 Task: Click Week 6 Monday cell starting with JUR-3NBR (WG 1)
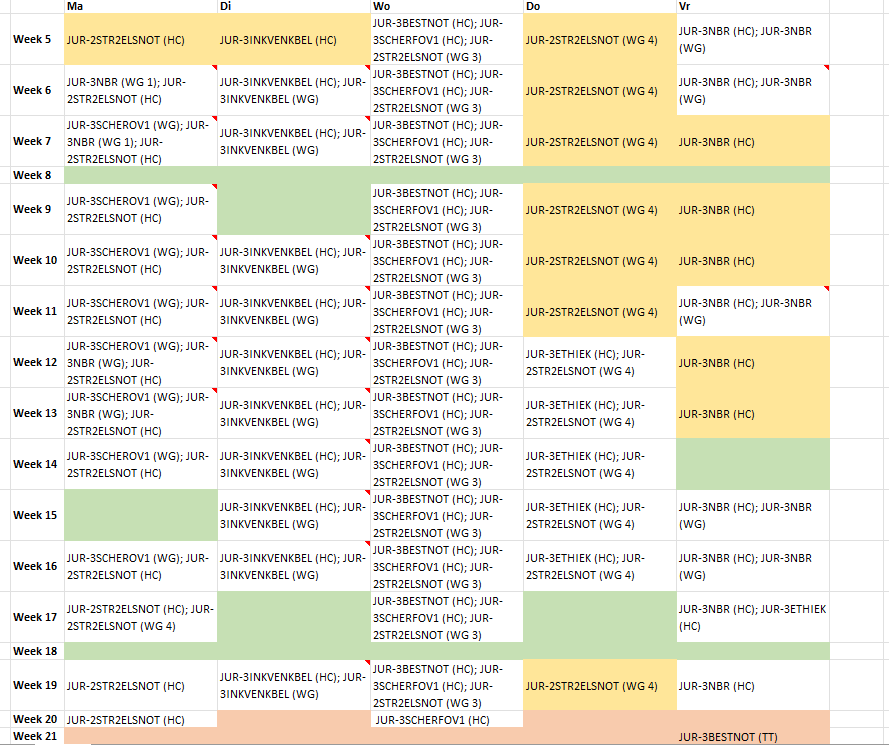(x=140, y=90)
